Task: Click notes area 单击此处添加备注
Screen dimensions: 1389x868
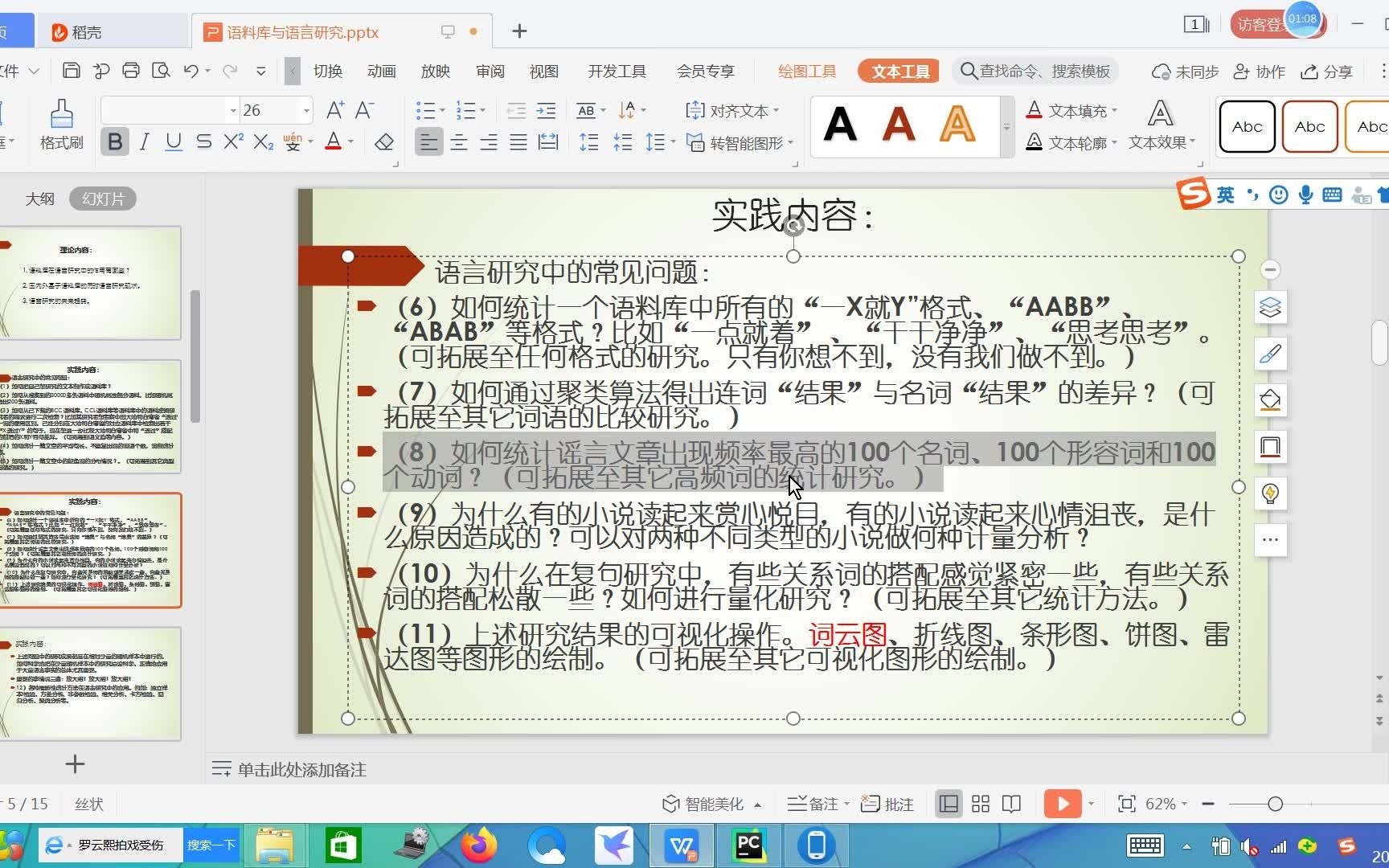Action: point(302,770)
